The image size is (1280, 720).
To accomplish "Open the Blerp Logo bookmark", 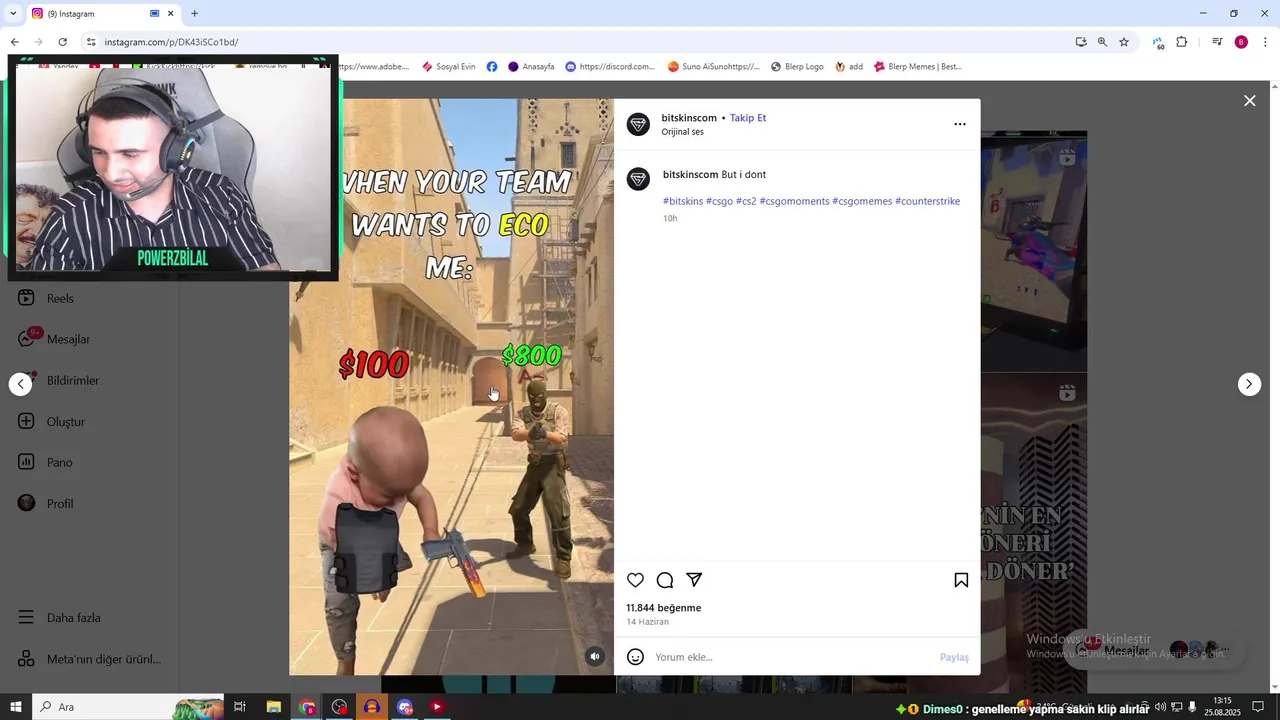I will pos(797,66).
